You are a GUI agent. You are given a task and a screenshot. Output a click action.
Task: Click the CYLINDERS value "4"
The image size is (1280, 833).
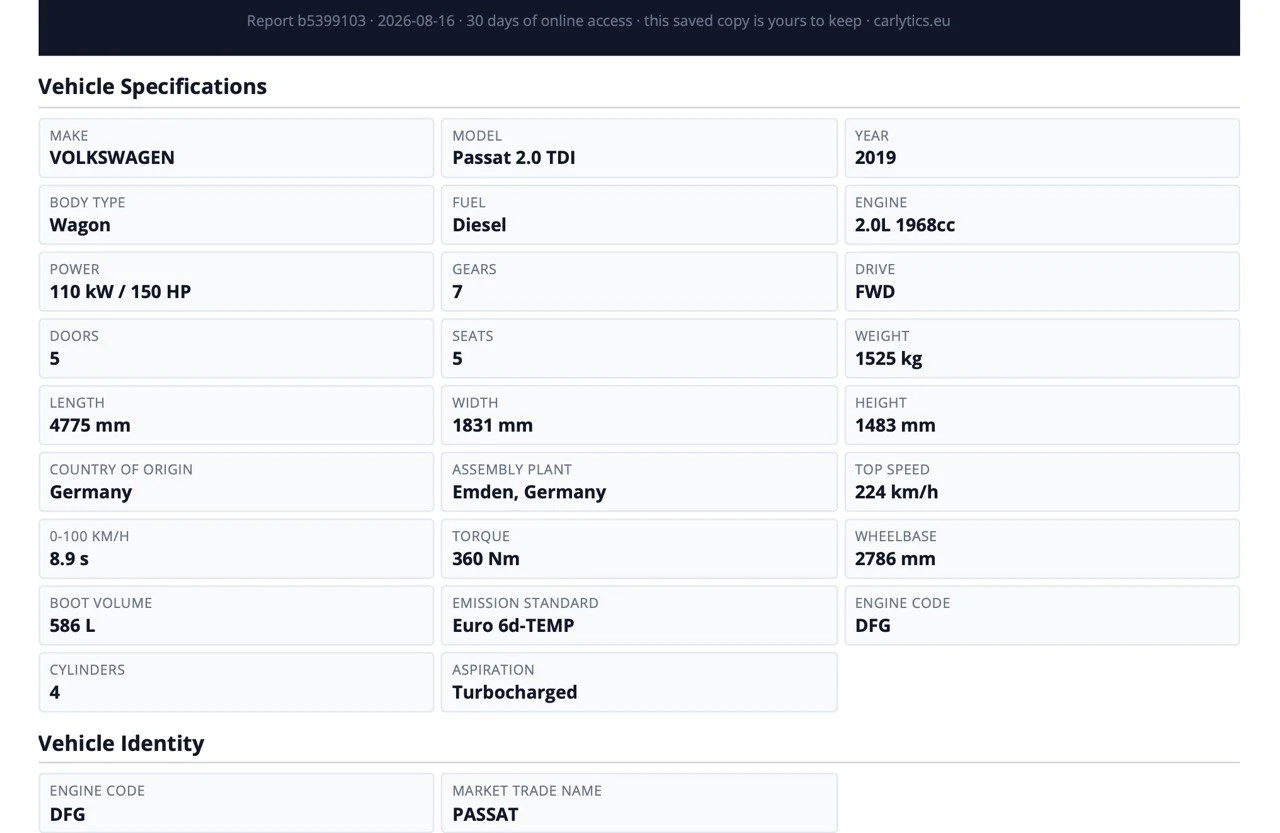tap(55, 692)
